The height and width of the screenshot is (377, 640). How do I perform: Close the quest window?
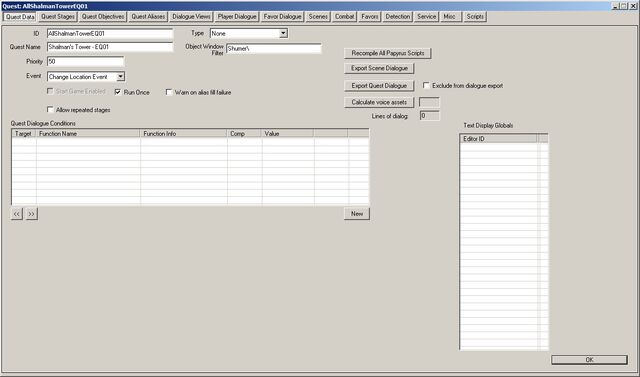[633, 6]
